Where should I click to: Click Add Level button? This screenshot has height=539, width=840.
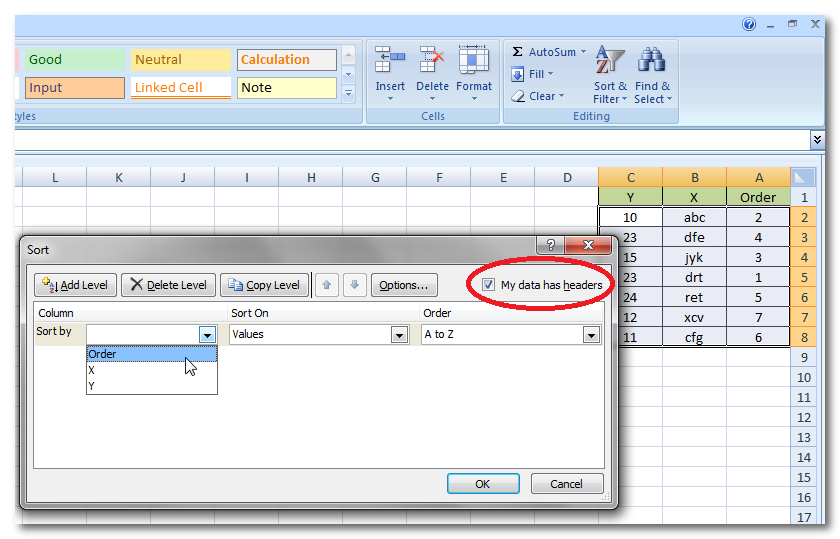(76, 285)
